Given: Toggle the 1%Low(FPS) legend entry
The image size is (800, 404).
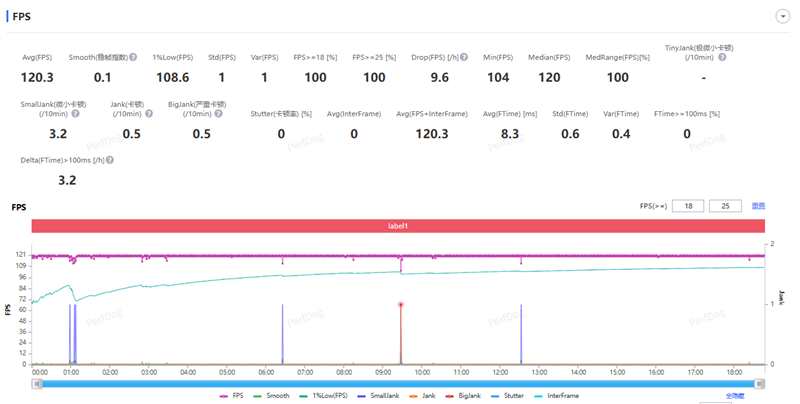Looking at the screenshot, I should [x=323, y=396].
